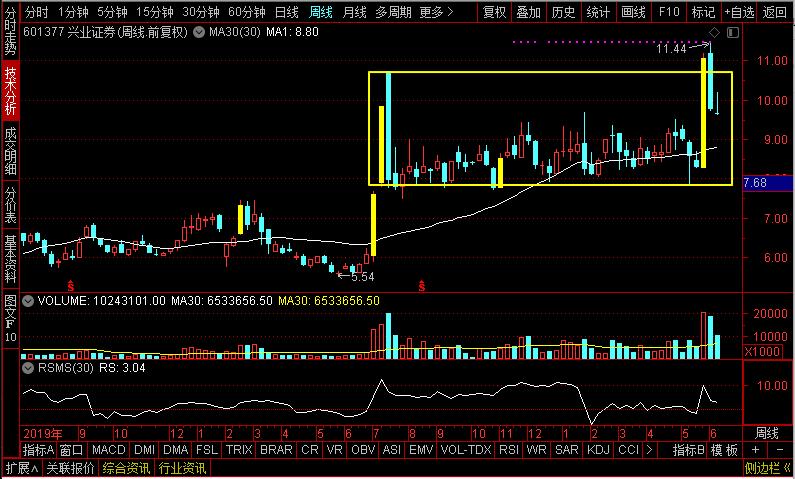
Task: Select 指标A indicator group
Action: click(39, 450)
